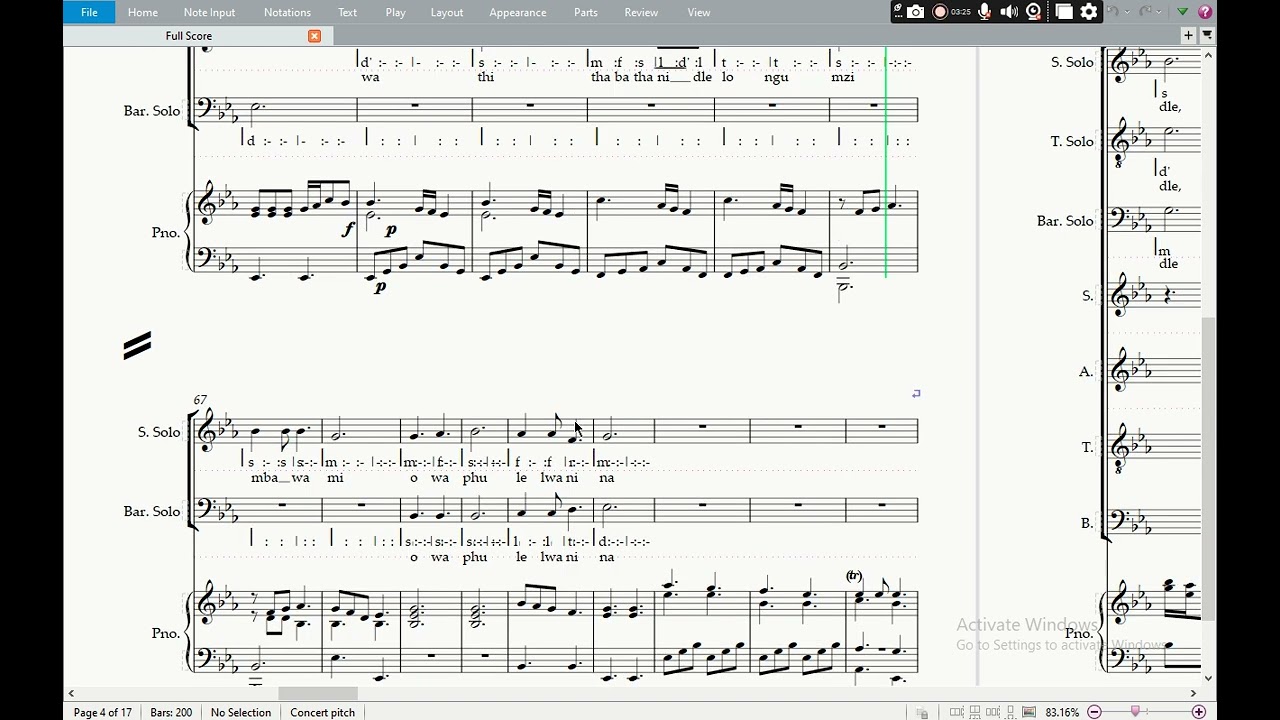The image size is (1280, 720).
Task: Open the View ribbon tab
Action: tap(699, 12)
